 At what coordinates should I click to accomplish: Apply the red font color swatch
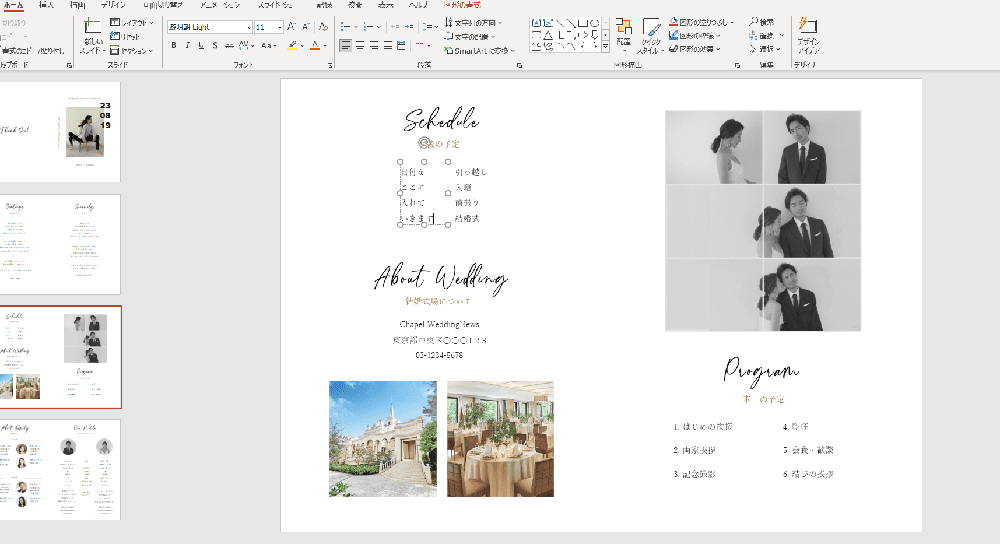click(x=314, y=45)
